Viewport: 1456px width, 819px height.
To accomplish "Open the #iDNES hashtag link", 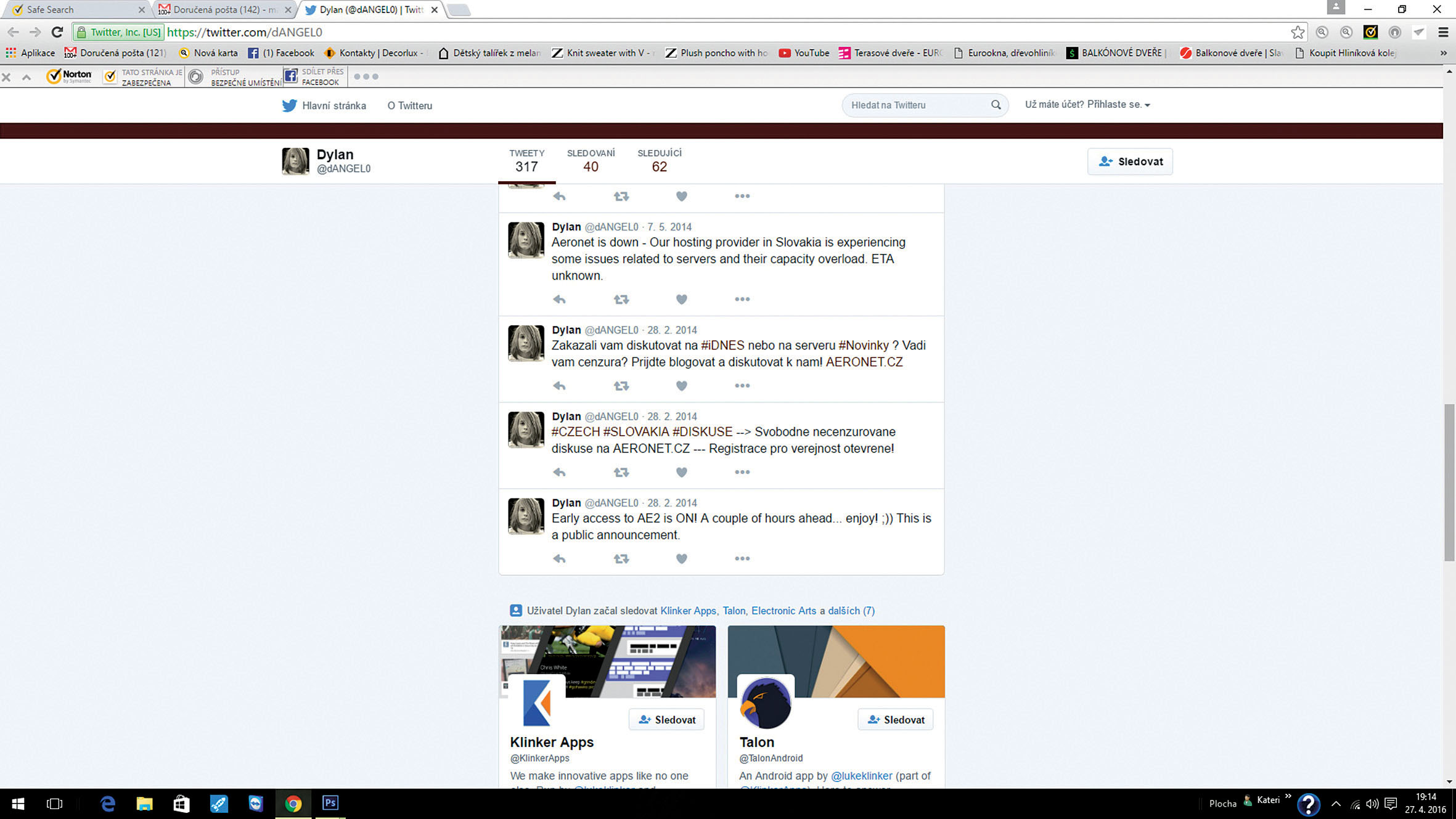I will point(722,345).
